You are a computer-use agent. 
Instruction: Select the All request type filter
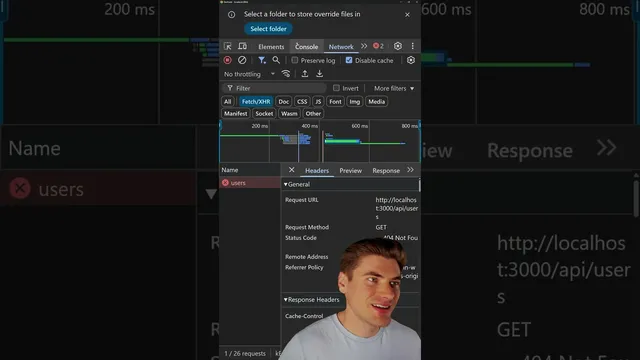pyautogui.click(x=227, y=102)
